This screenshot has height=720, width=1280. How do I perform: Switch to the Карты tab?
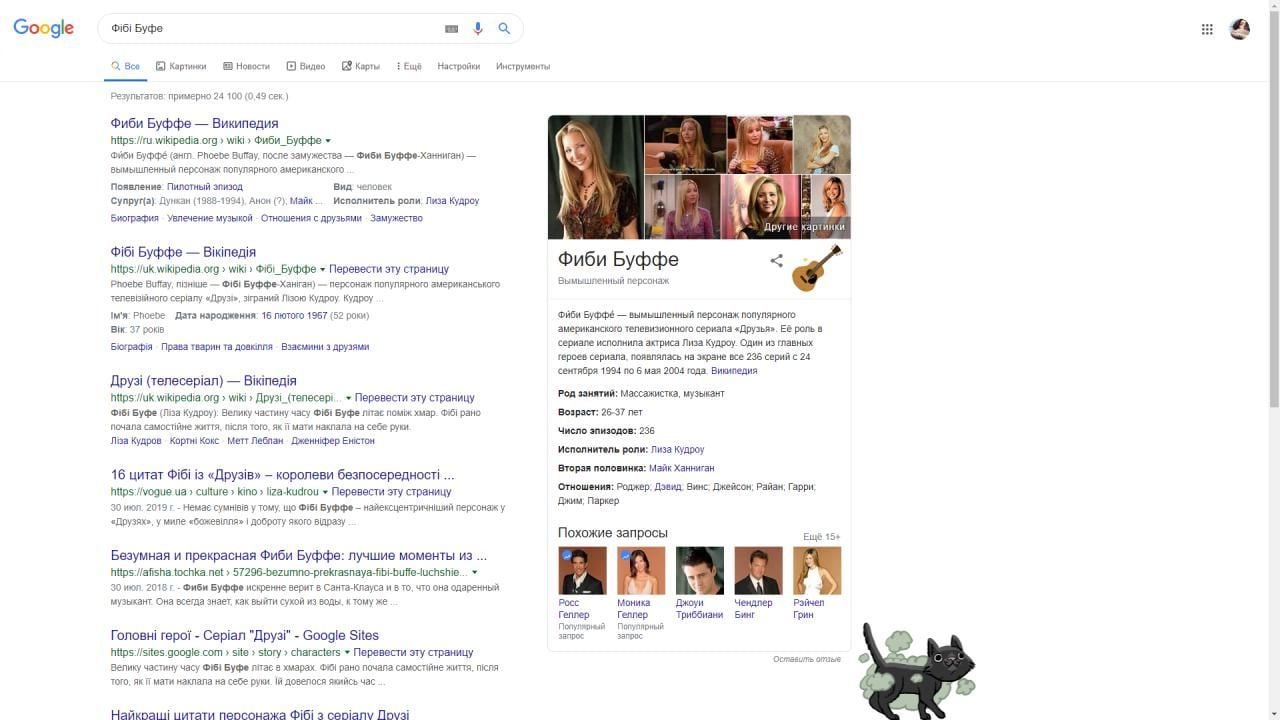(x=361, y=66)
